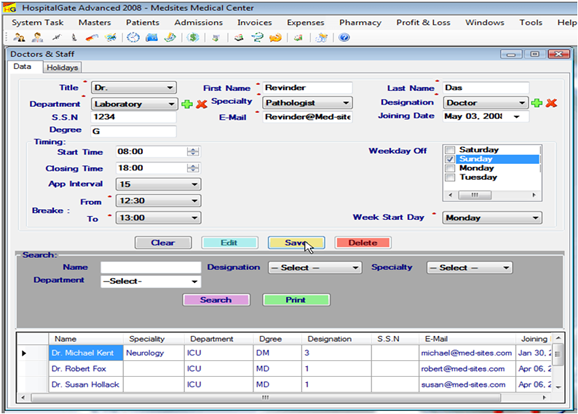Click the red Delete button
The width and height of the screenshot is (578, 414).
363,243
